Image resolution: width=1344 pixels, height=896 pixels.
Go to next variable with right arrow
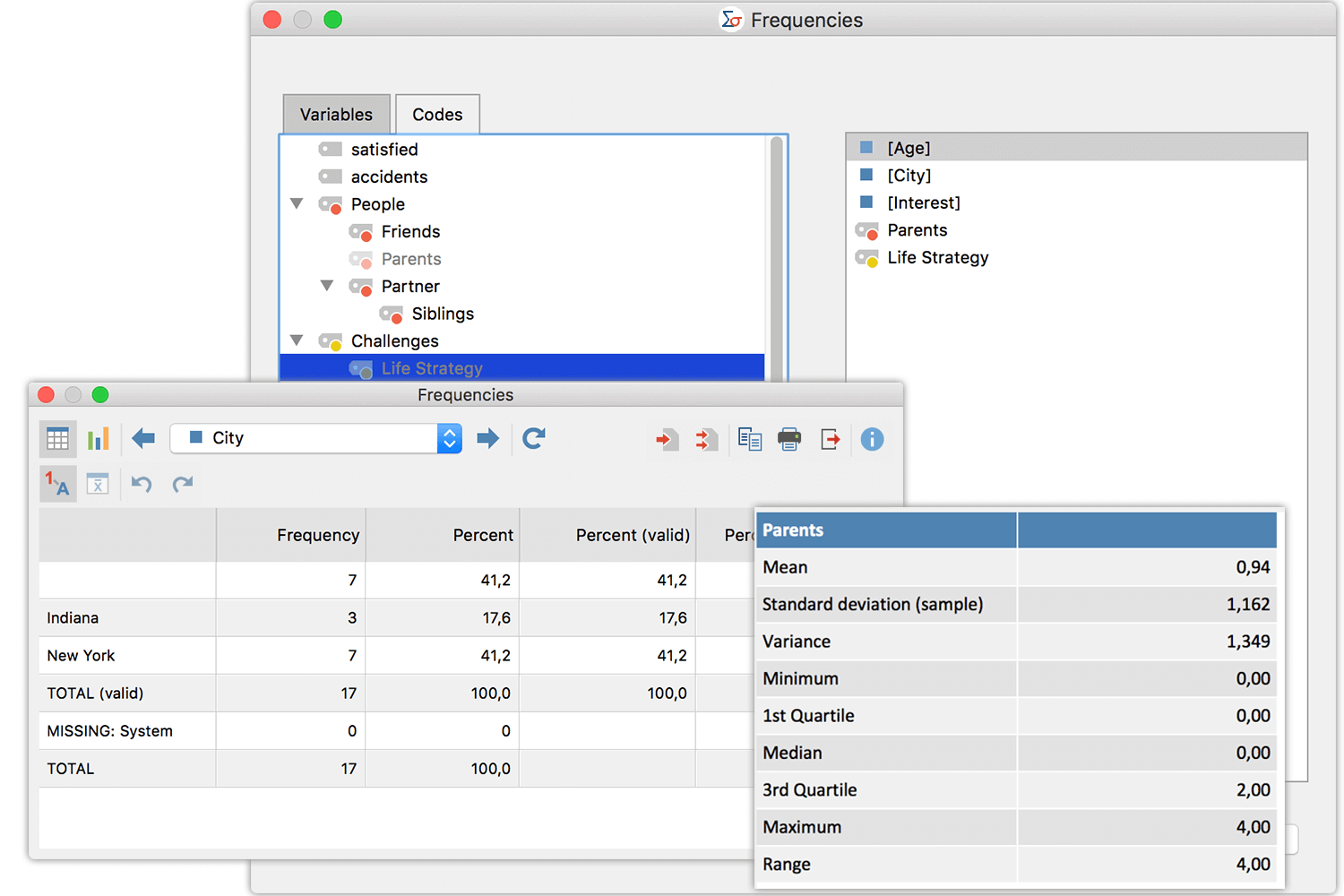[487, 438]
